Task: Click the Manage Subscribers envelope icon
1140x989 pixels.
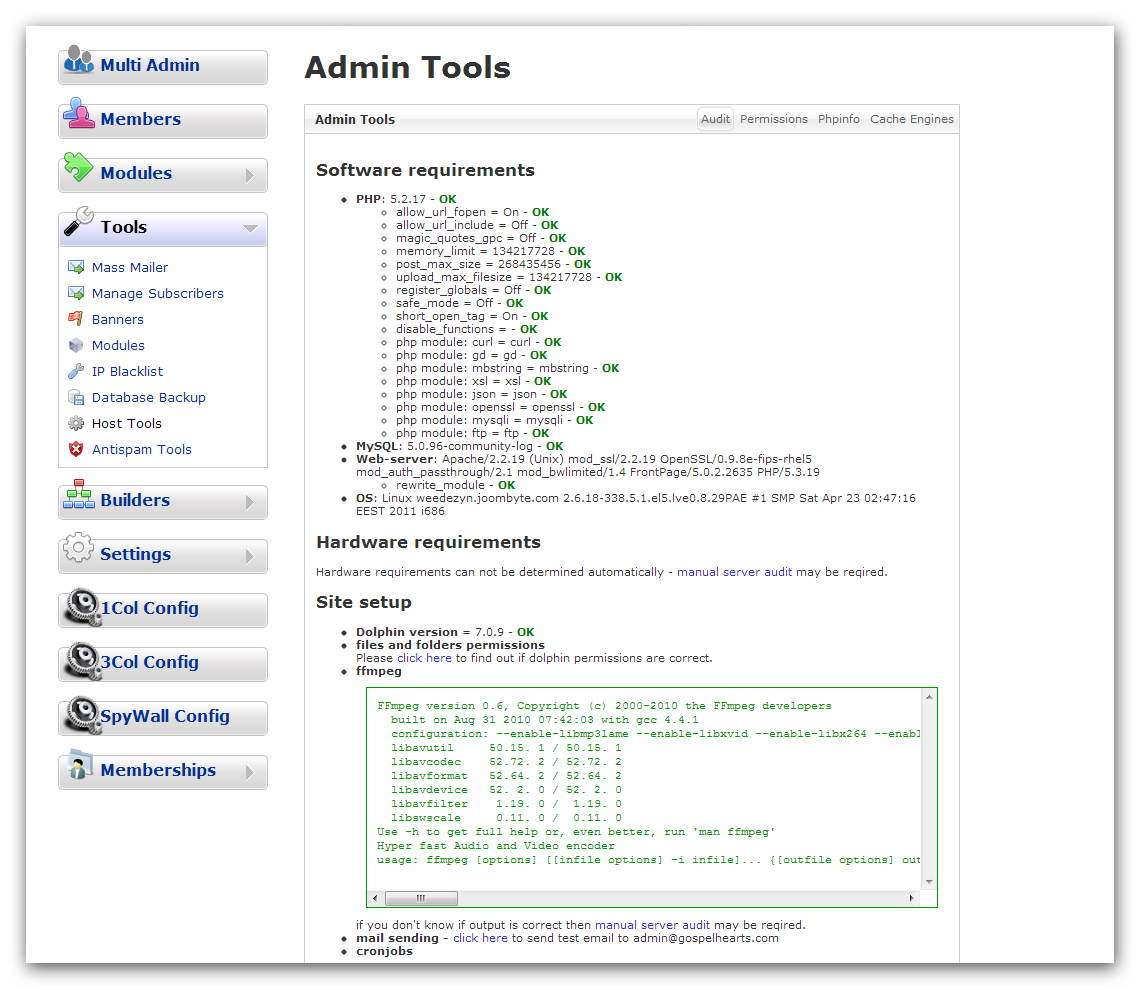Action: 76,293
